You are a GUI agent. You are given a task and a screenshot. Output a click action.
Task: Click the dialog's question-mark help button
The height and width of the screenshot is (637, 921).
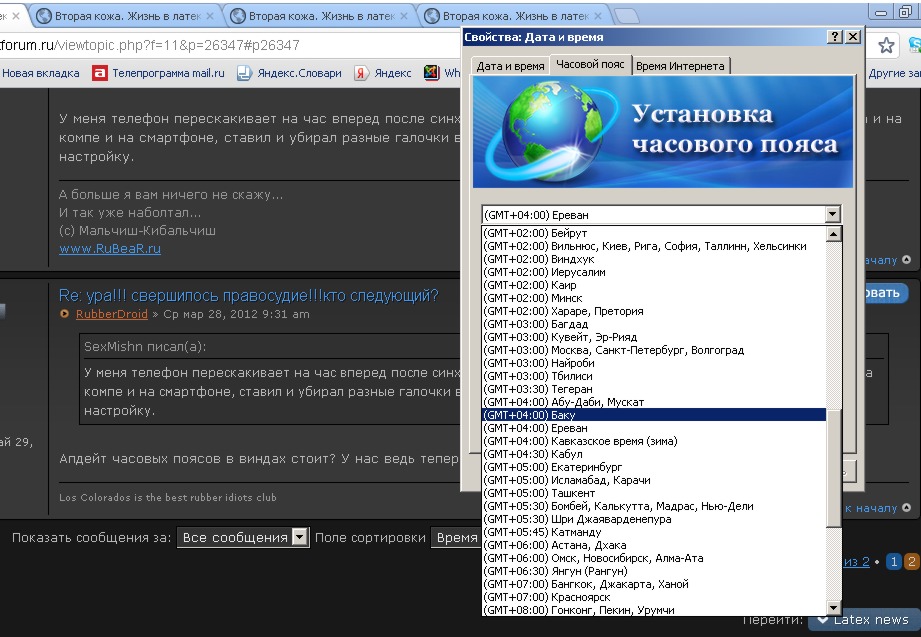click(x=835, y=36)
